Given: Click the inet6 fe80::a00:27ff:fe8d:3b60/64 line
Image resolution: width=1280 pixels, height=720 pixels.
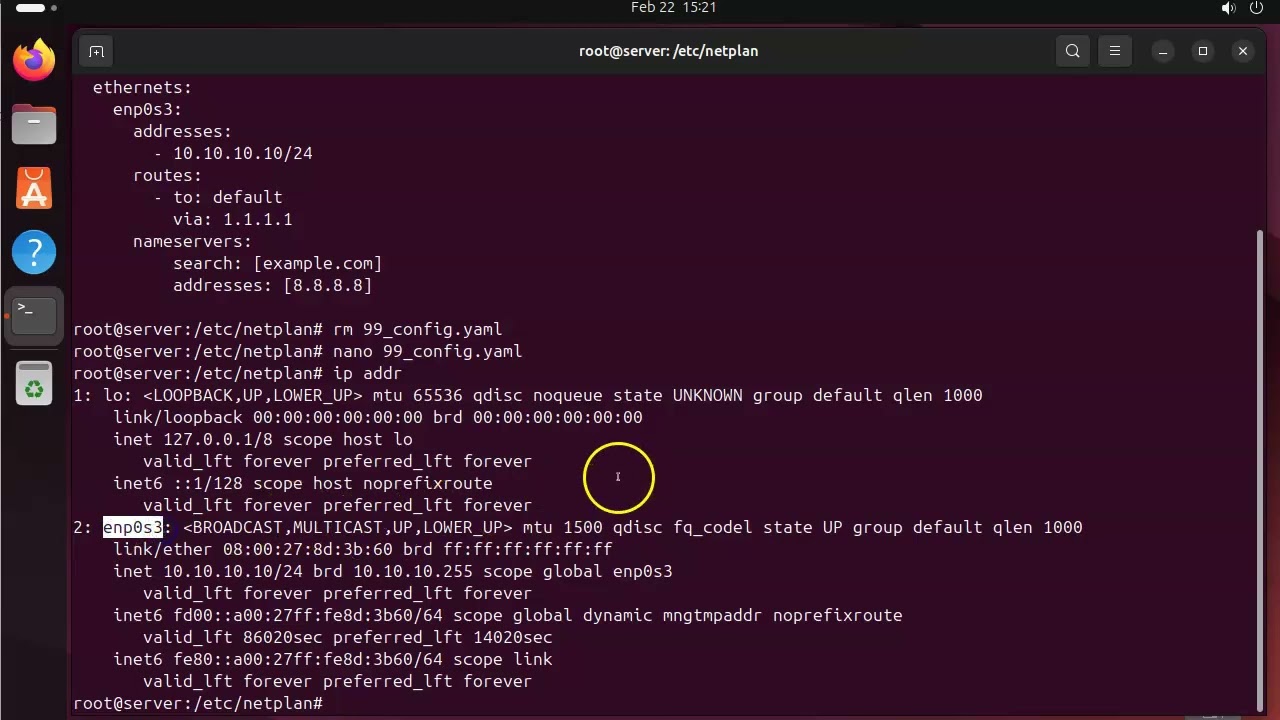Looking at the screenshot, I should tap(333, 659).
